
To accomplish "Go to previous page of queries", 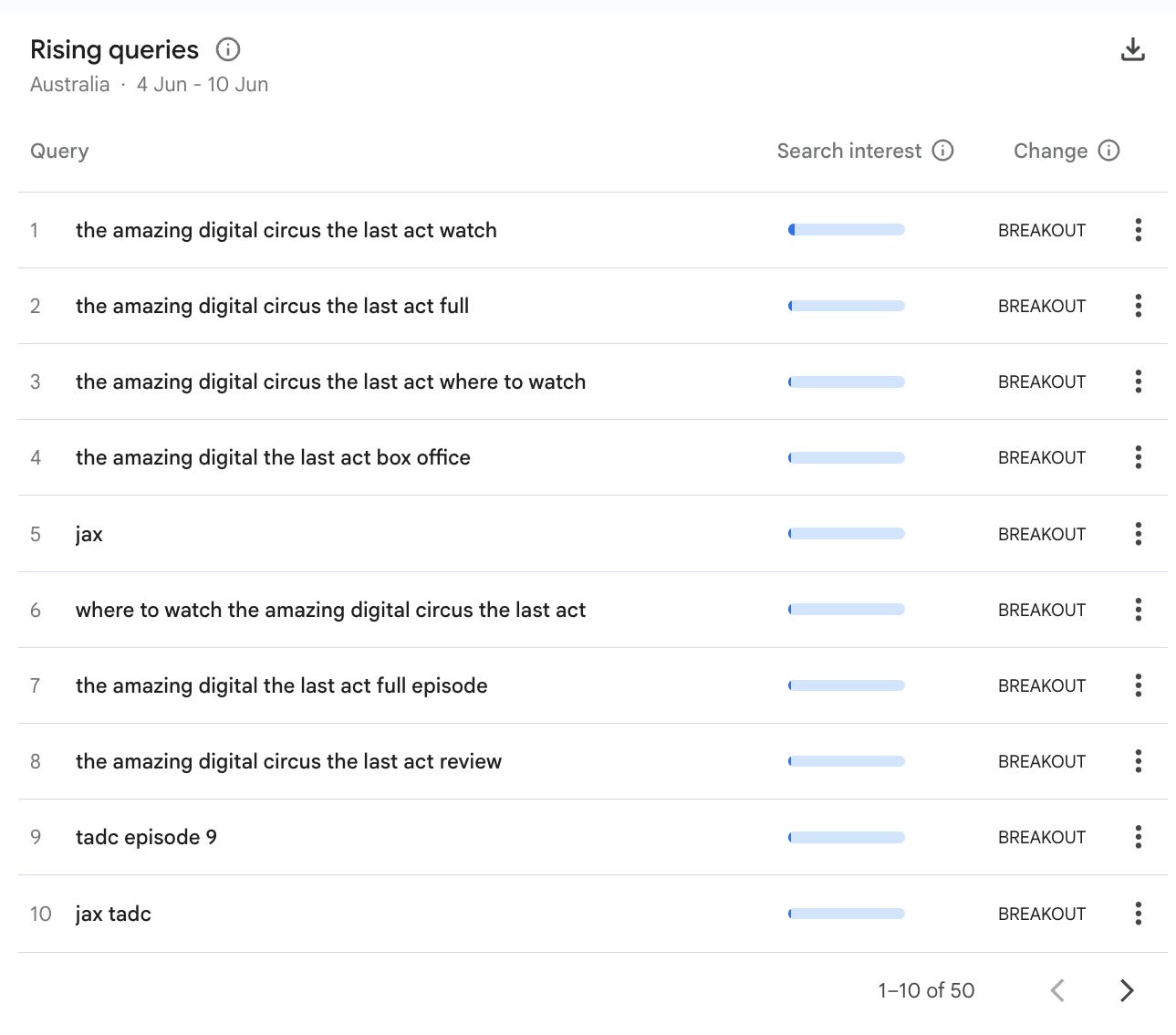I will coord(1057,990).
